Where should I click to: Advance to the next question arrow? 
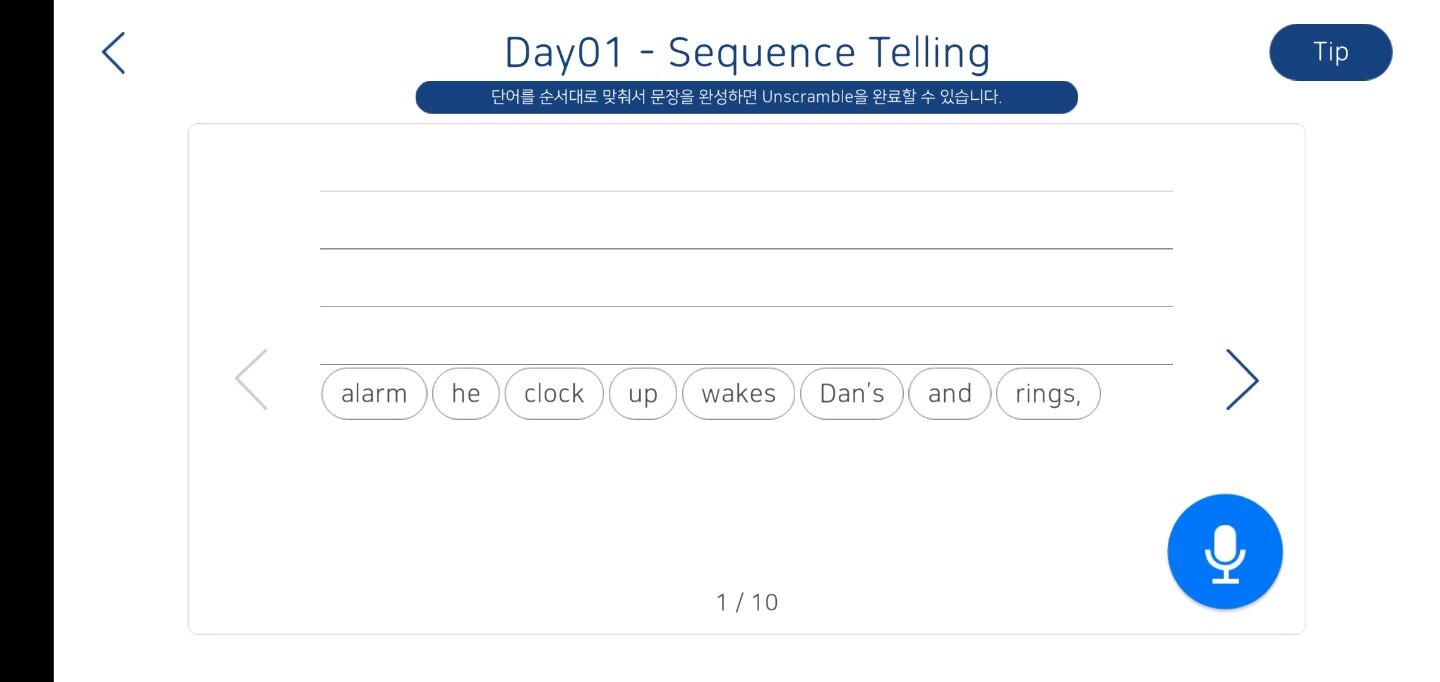(1242, 380)
